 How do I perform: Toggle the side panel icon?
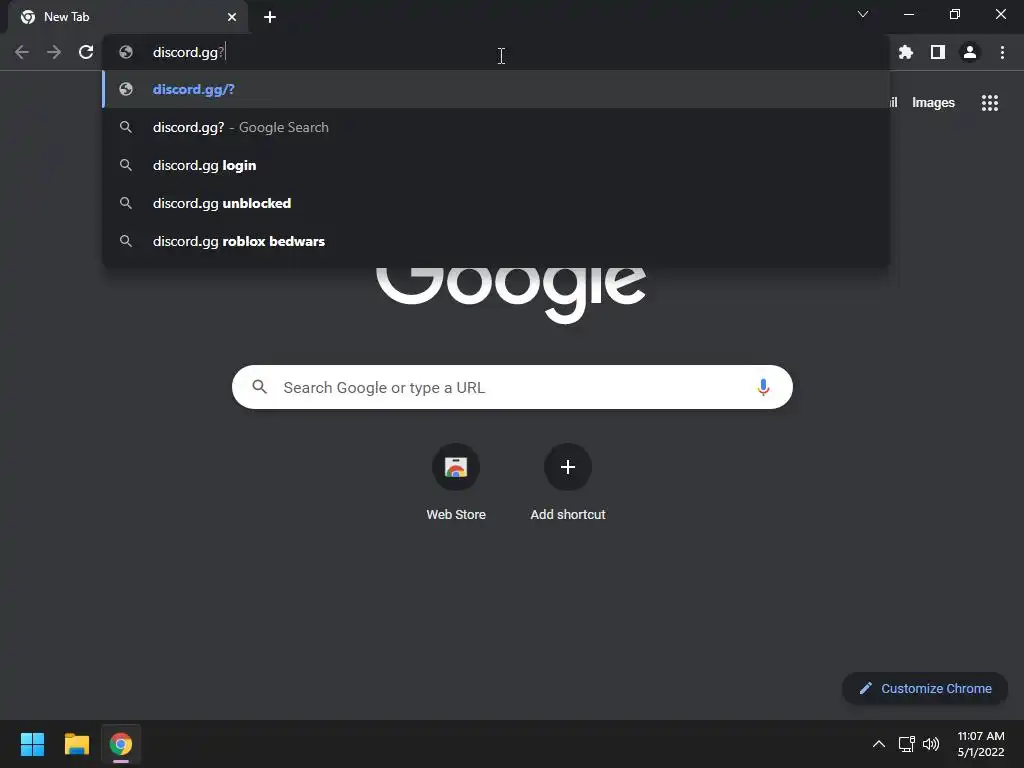click(937, 52)
